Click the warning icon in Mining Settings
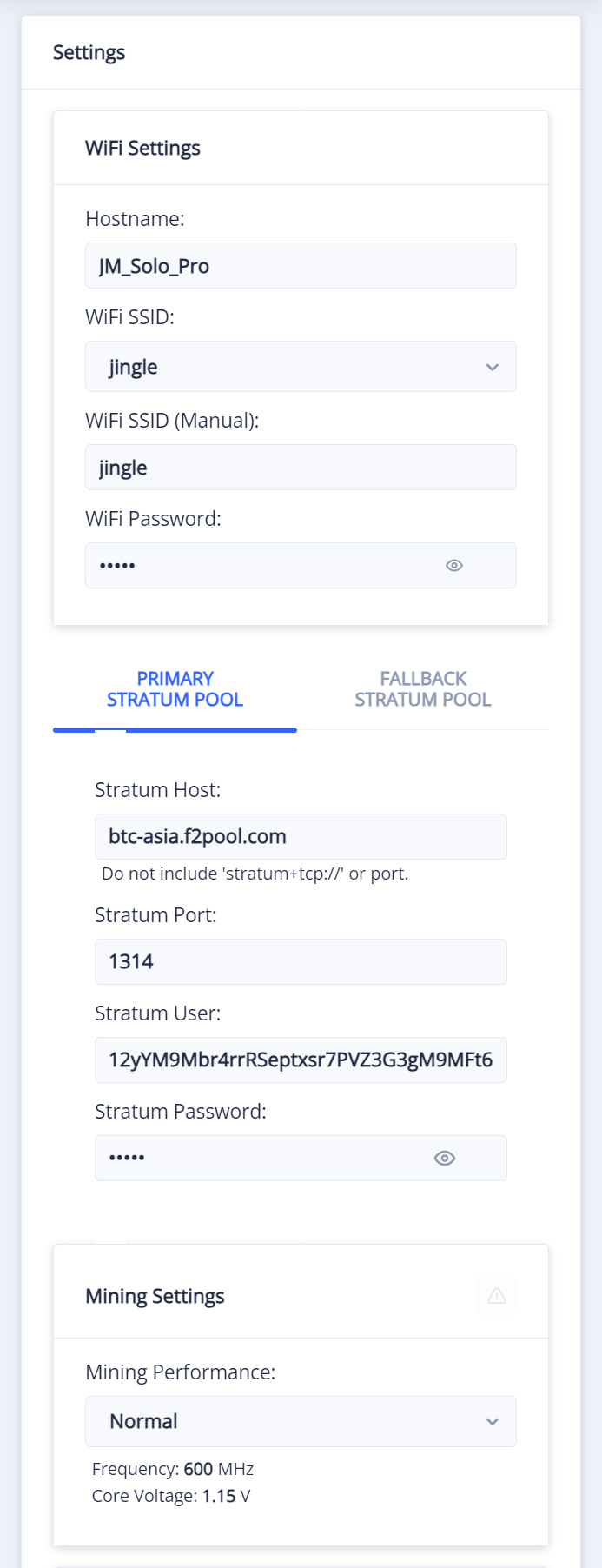 coord(496,1297)
